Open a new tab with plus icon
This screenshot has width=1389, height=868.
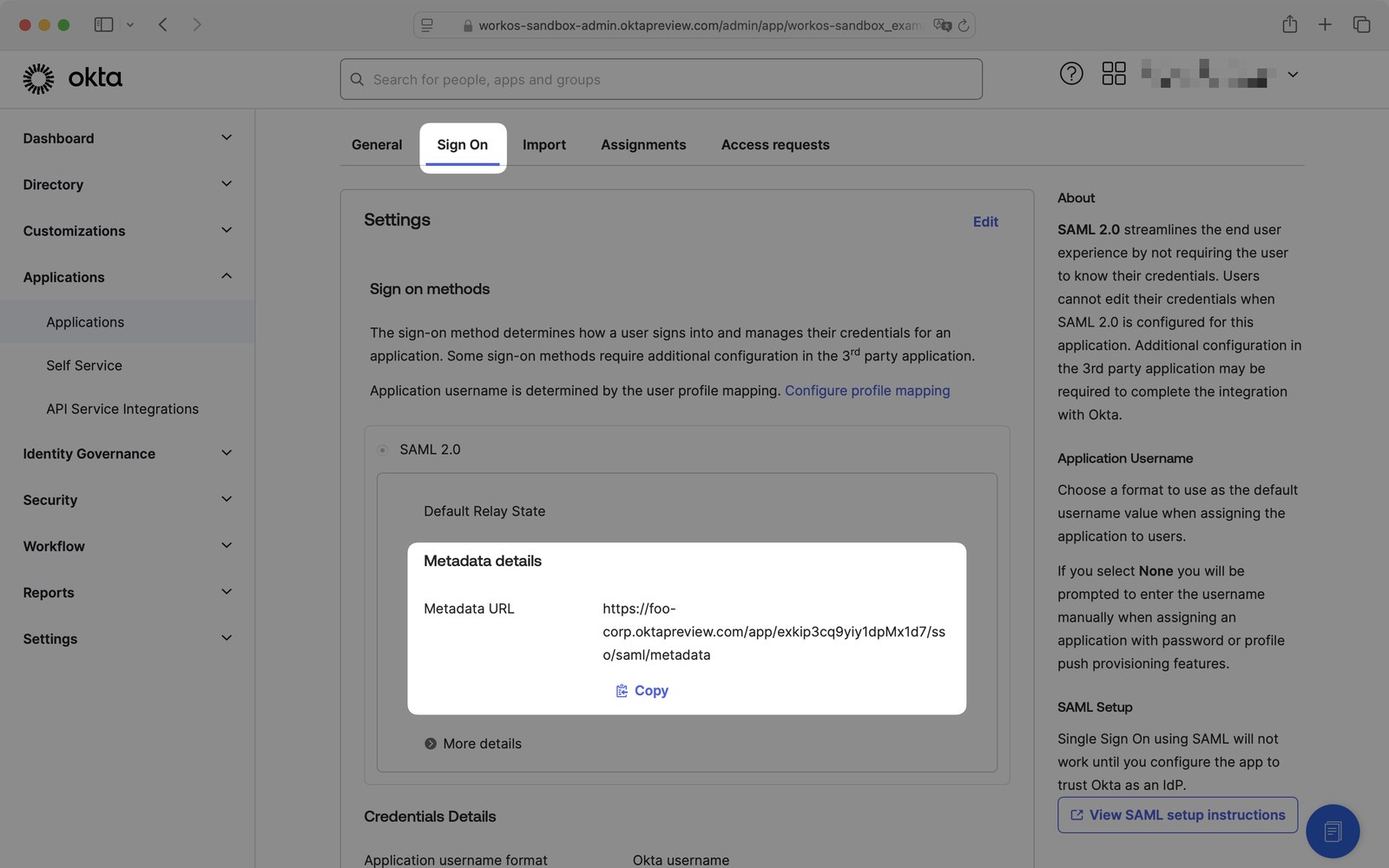click(1325, 24)
